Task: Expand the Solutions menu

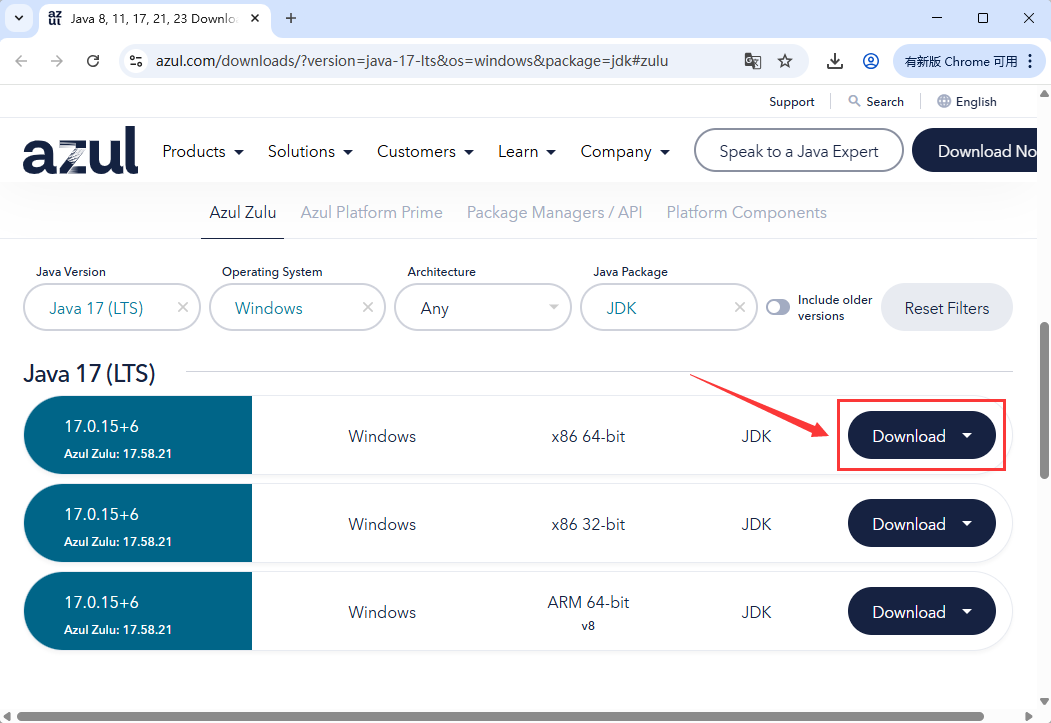Action: [x=310, y=151]
